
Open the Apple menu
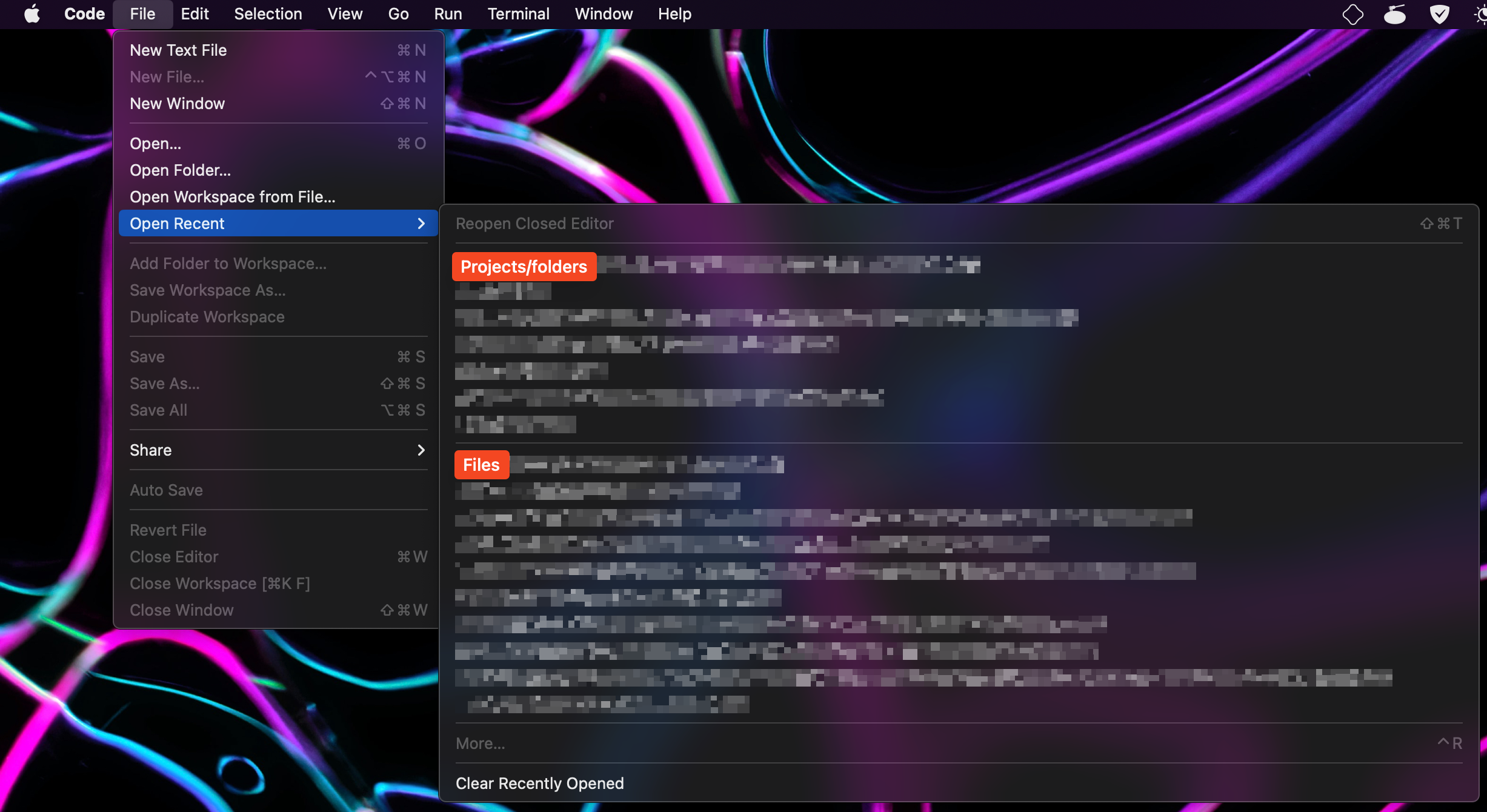33,14
